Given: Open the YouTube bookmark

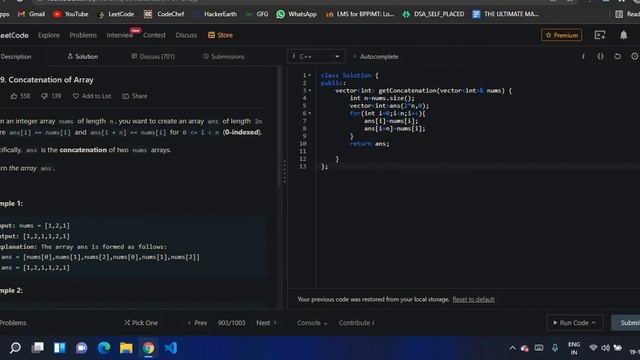Looking at the screenshot, I should pyautogui.click(x=71, y=14).
